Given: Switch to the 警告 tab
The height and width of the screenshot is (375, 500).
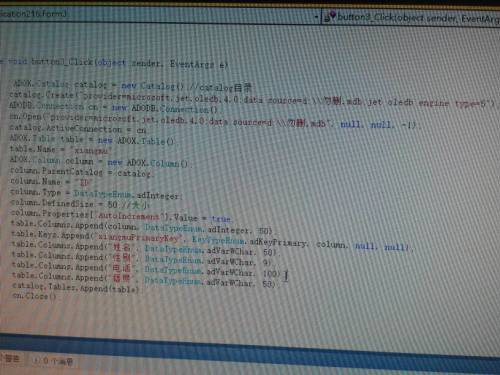Looking at the screenshot, I should pos(11,359).
